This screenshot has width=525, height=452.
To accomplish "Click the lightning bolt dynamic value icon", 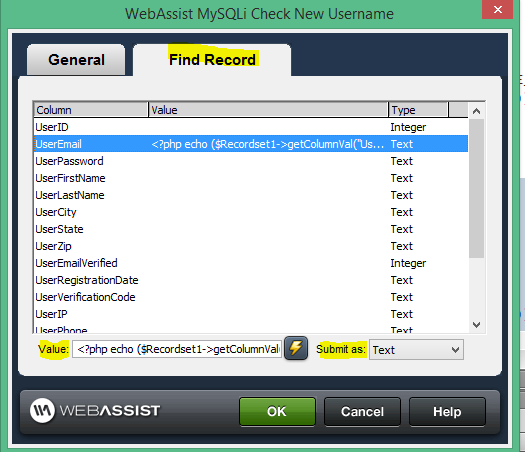I will (x=296, y=349).
